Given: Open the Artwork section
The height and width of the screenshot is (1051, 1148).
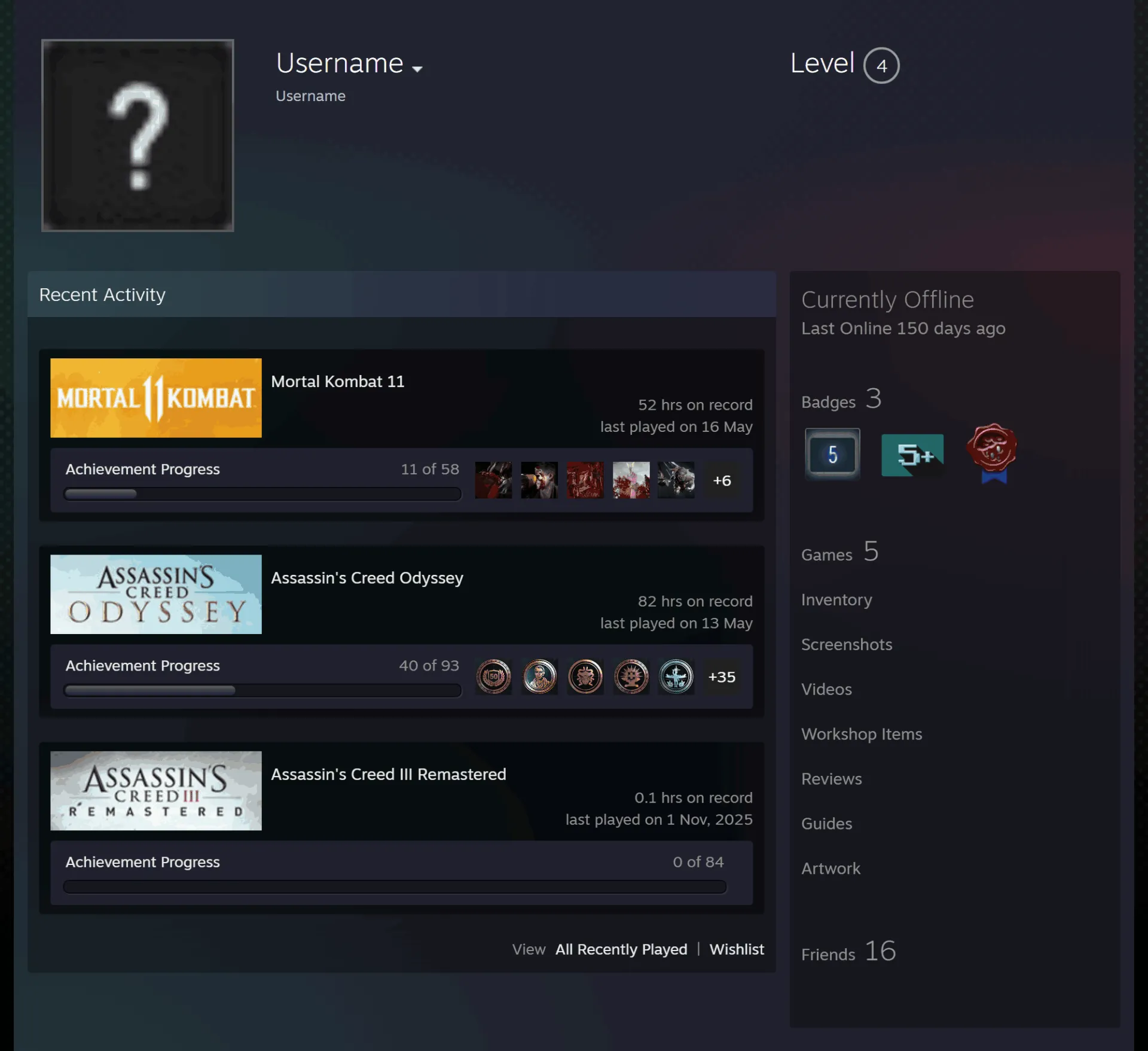Looking at the screenshot, I should click(831, 869).
